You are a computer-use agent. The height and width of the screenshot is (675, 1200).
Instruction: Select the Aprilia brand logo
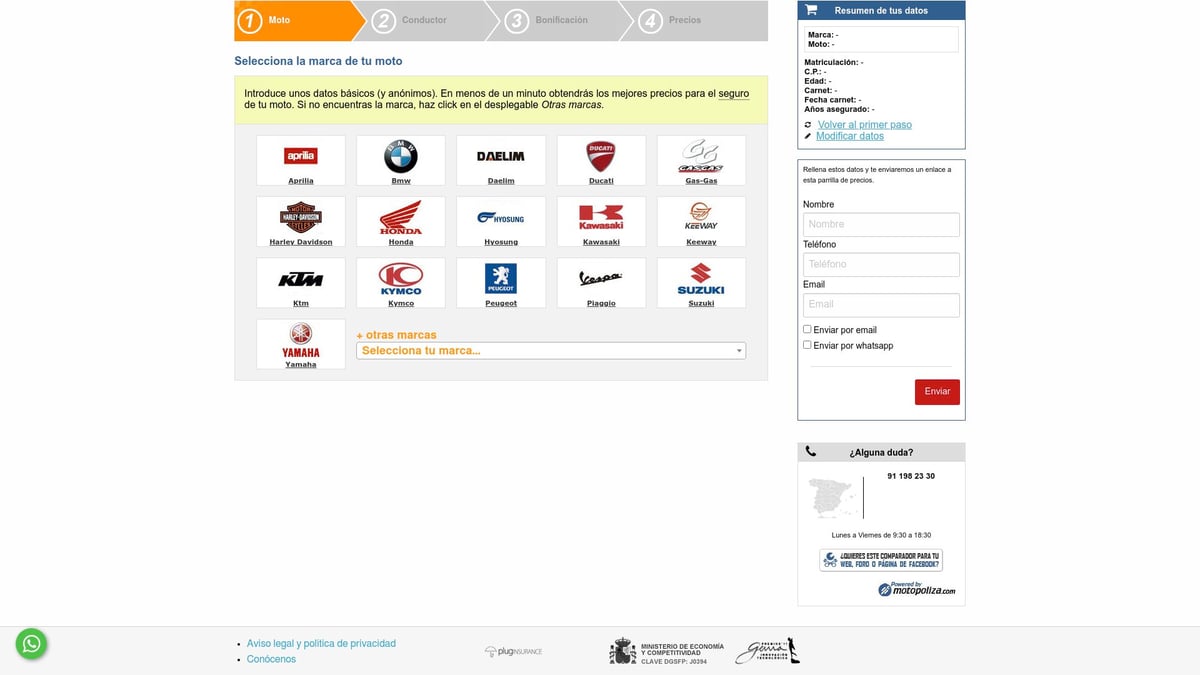tap(301, 156)
